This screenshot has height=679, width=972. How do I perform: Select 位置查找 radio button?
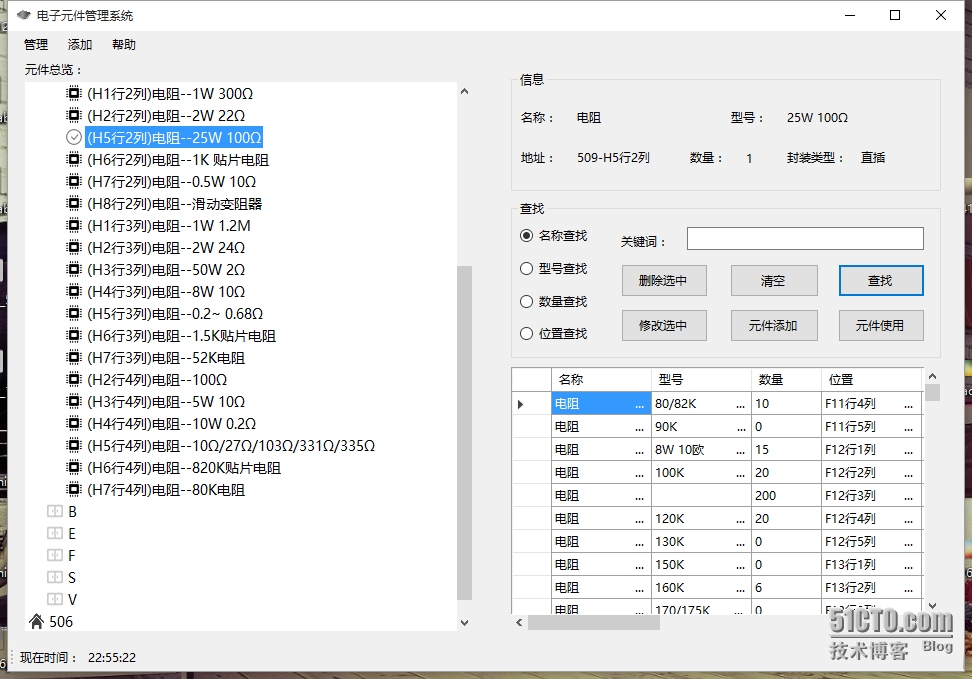526,334
